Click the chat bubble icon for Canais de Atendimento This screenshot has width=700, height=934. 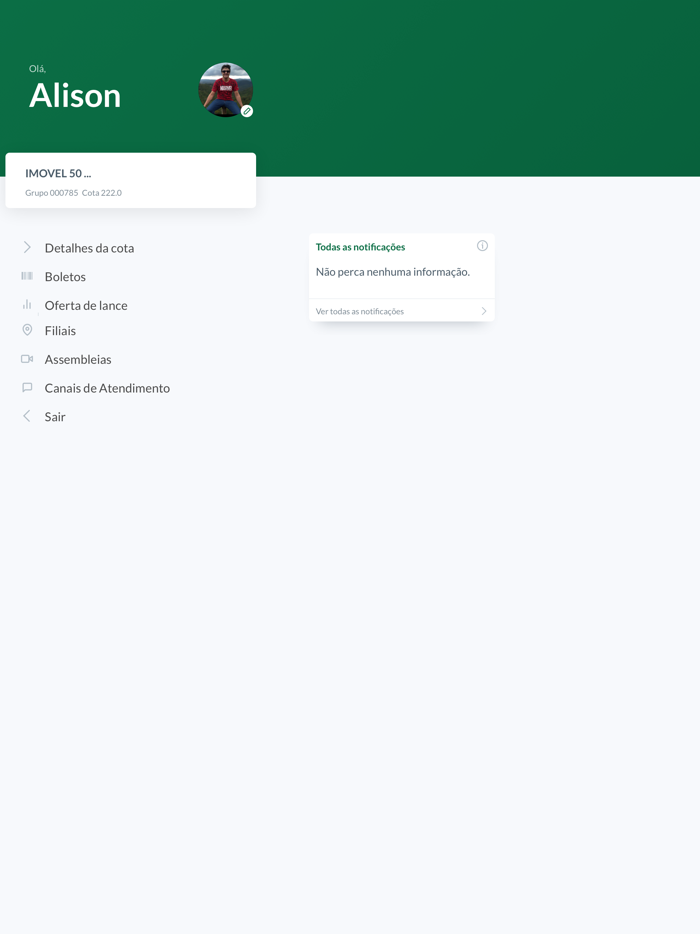tap(27, 387)
